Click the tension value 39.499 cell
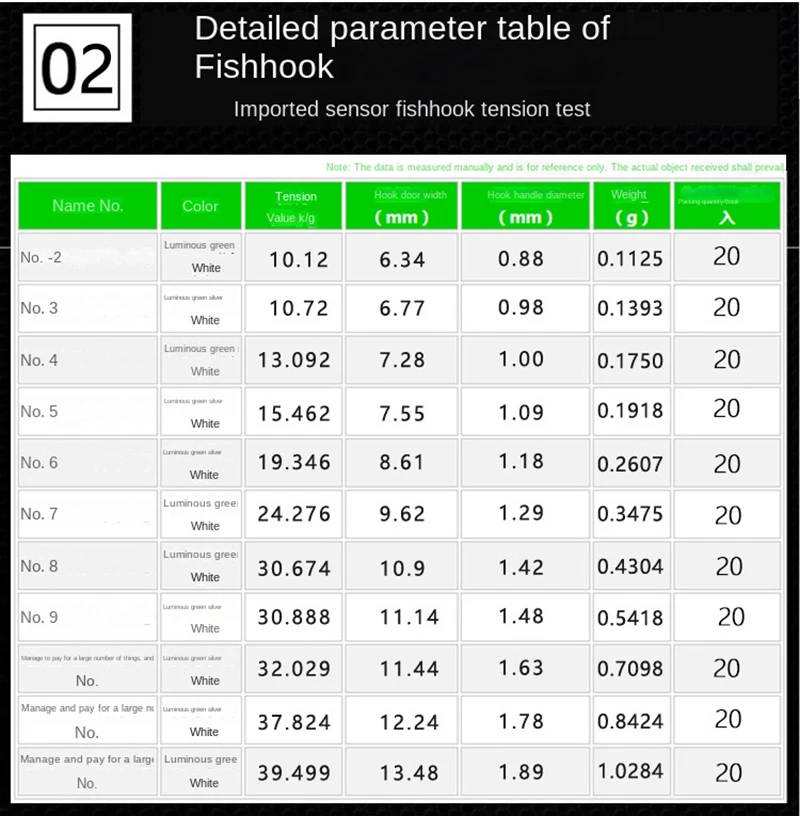800x816 pixels. click(293, 773)
